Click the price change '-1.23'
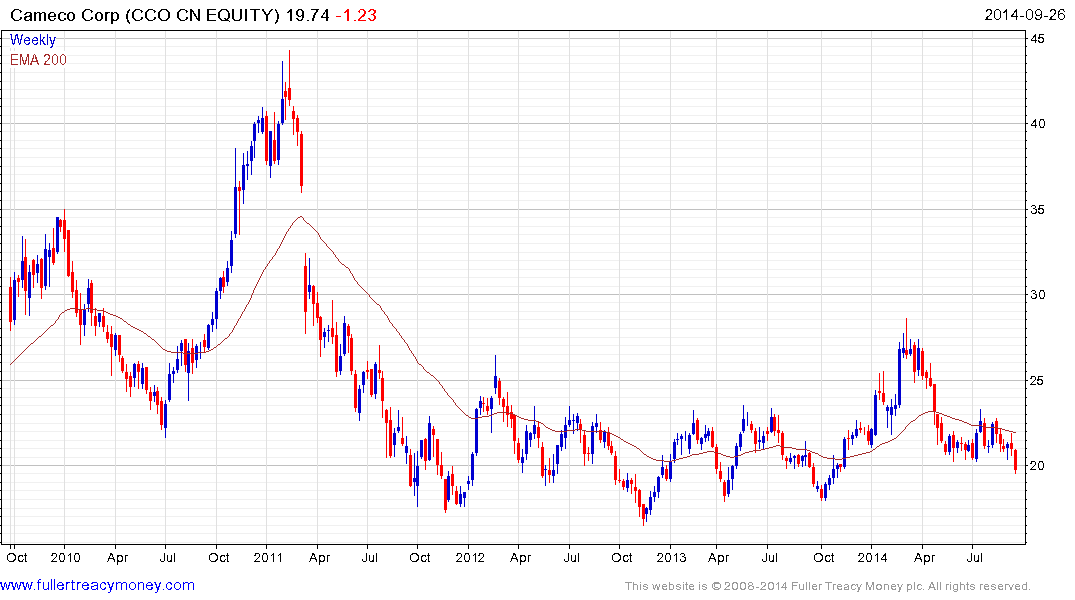The width and height of the screenshot is (1075, 600). 357,15
